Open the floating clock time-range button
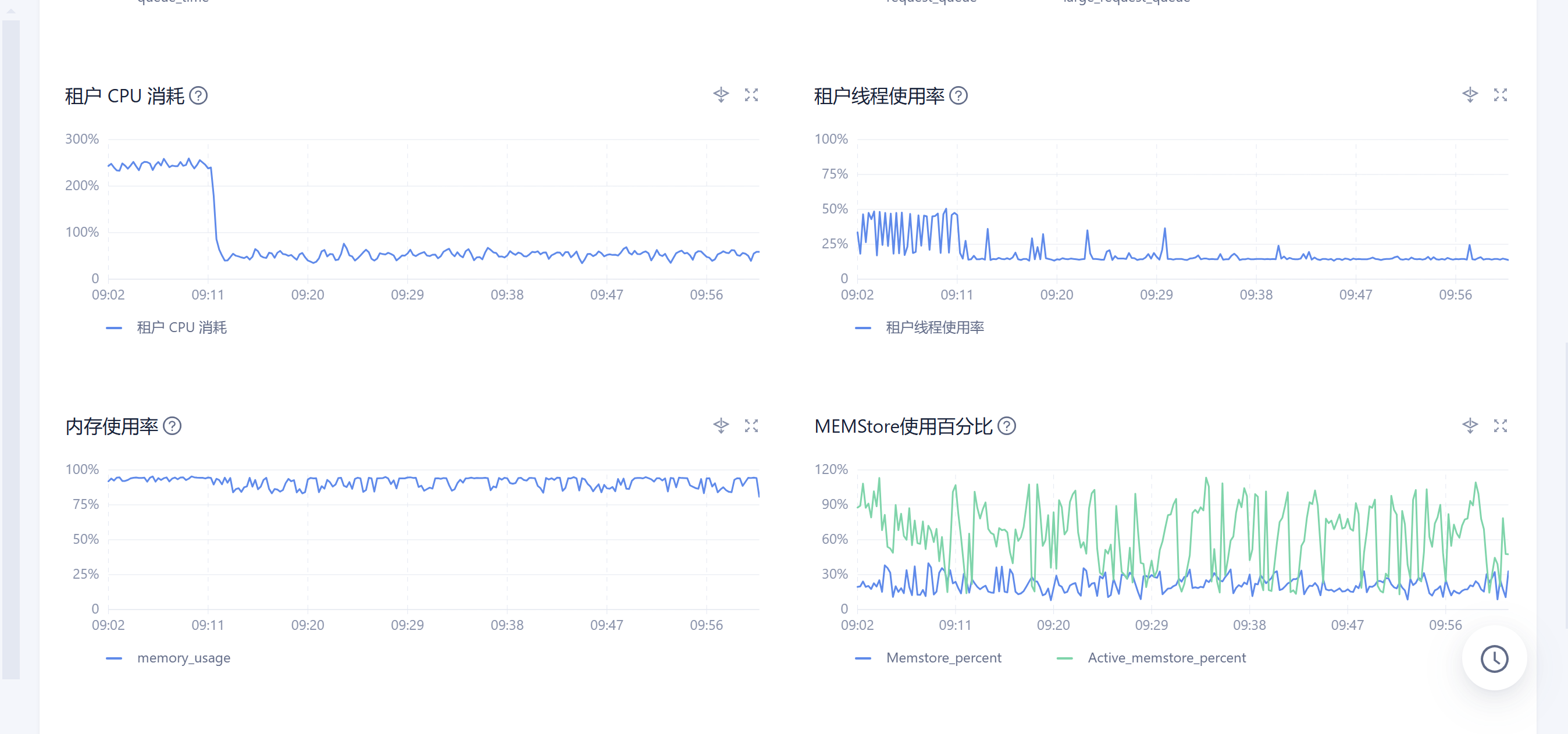The image size is (1568, 734). pos(1494,658)
